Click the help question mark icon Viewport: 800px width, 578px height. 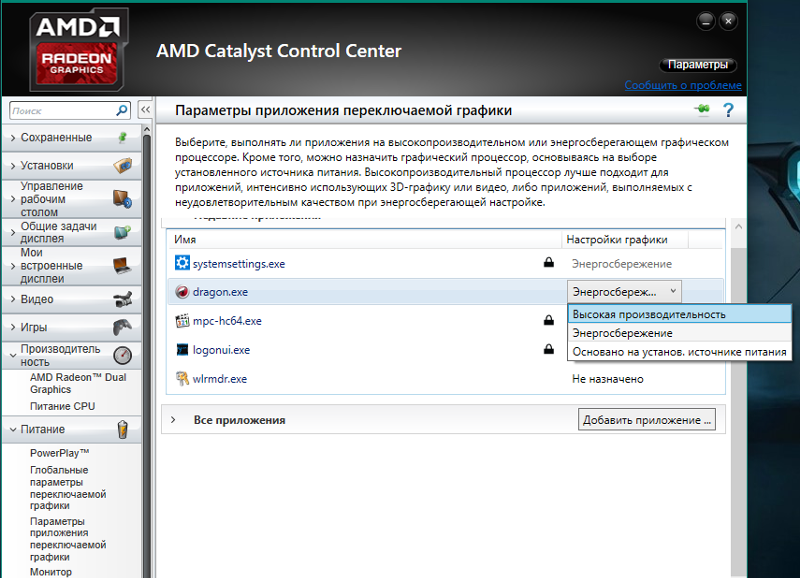728,110
